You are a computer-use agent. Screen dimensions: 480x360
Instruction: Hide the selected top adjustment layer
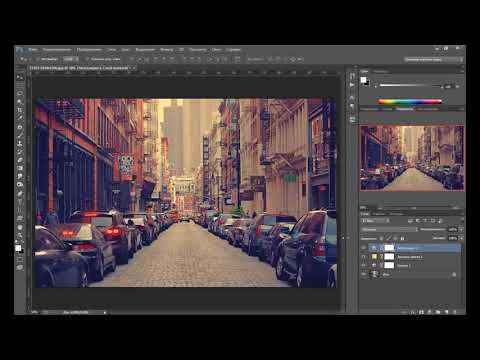pyautogui.click(x=364, y=248)
